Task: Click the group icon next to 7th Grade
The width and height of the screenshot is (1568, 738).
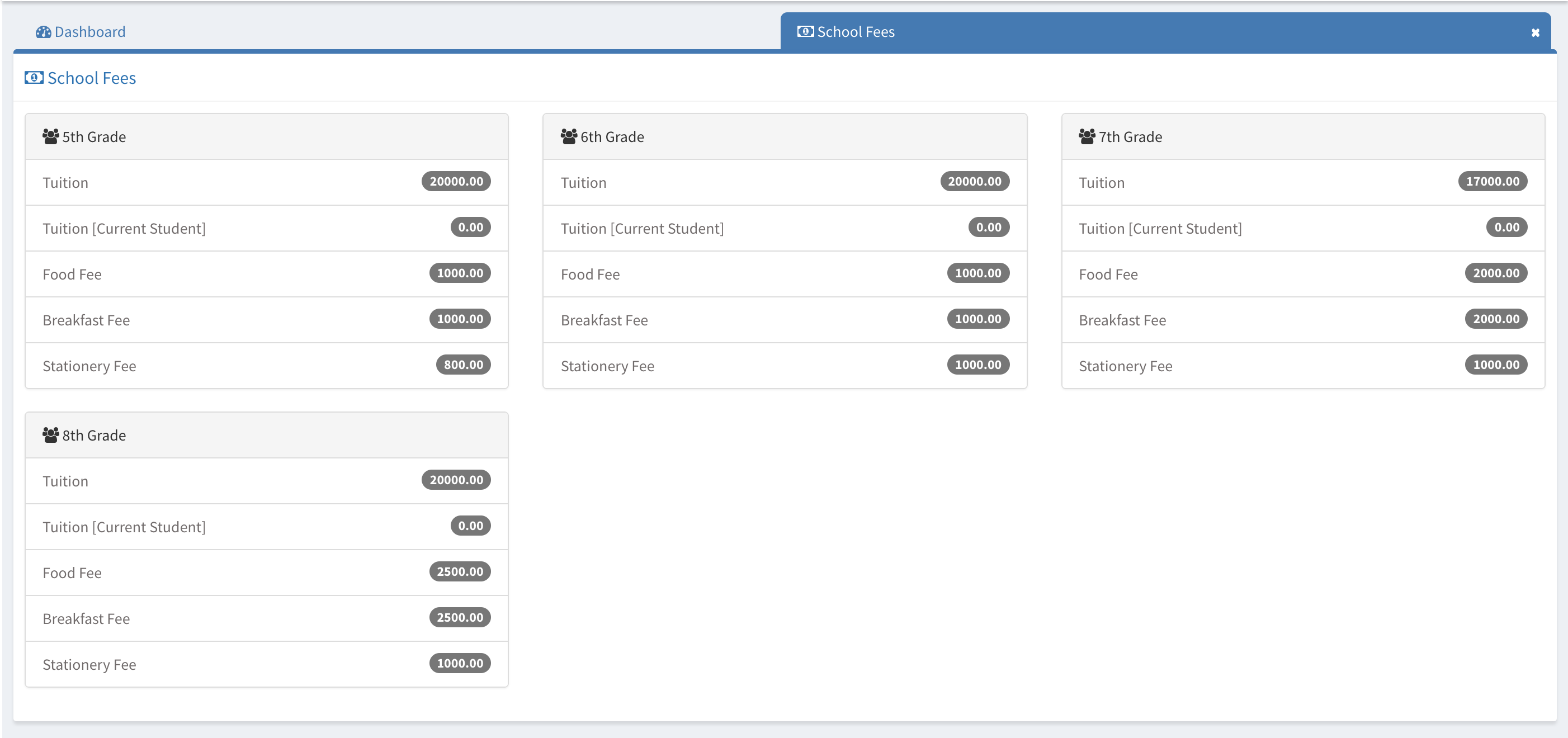Action: [1087, 136]
